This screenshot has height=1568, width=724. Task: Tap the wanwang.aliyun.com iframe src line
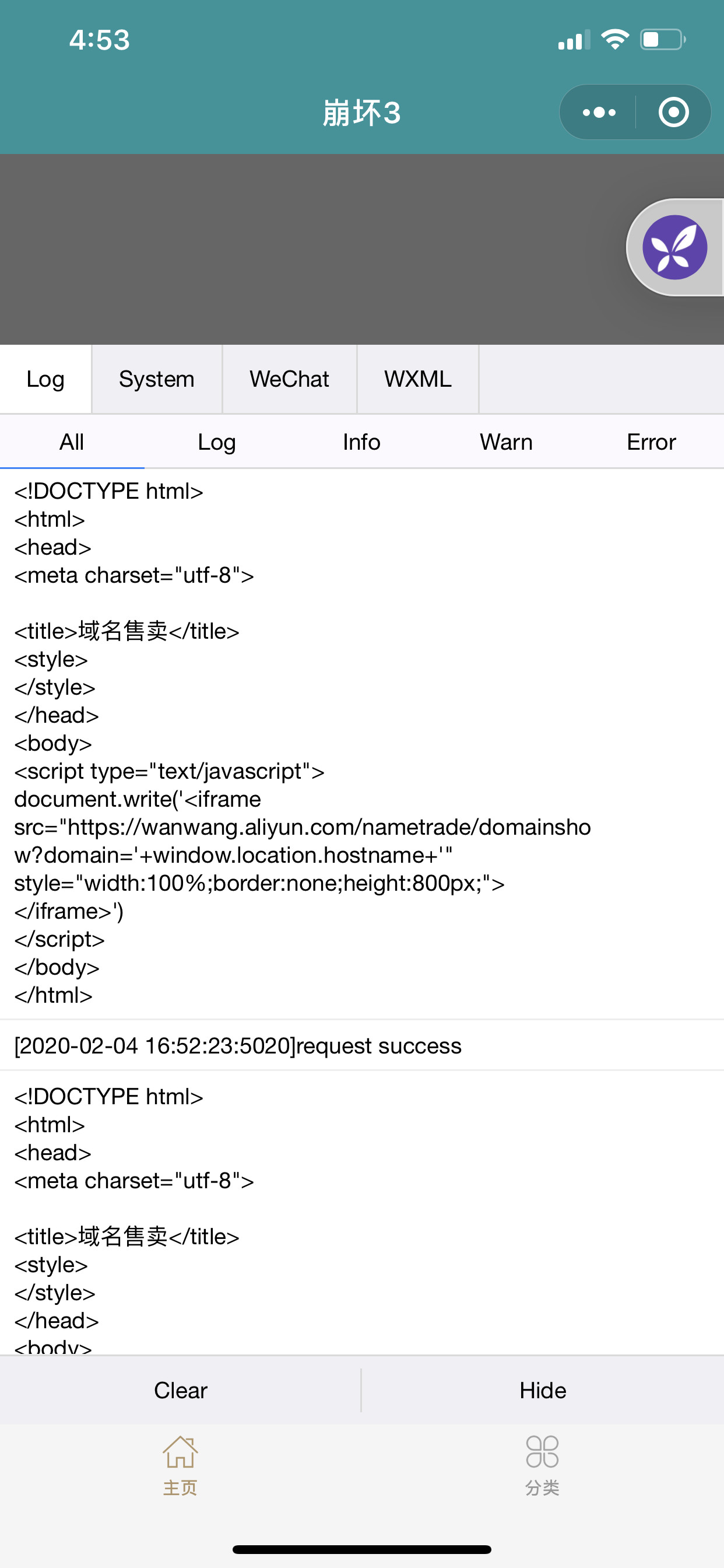tap(303, 827)
